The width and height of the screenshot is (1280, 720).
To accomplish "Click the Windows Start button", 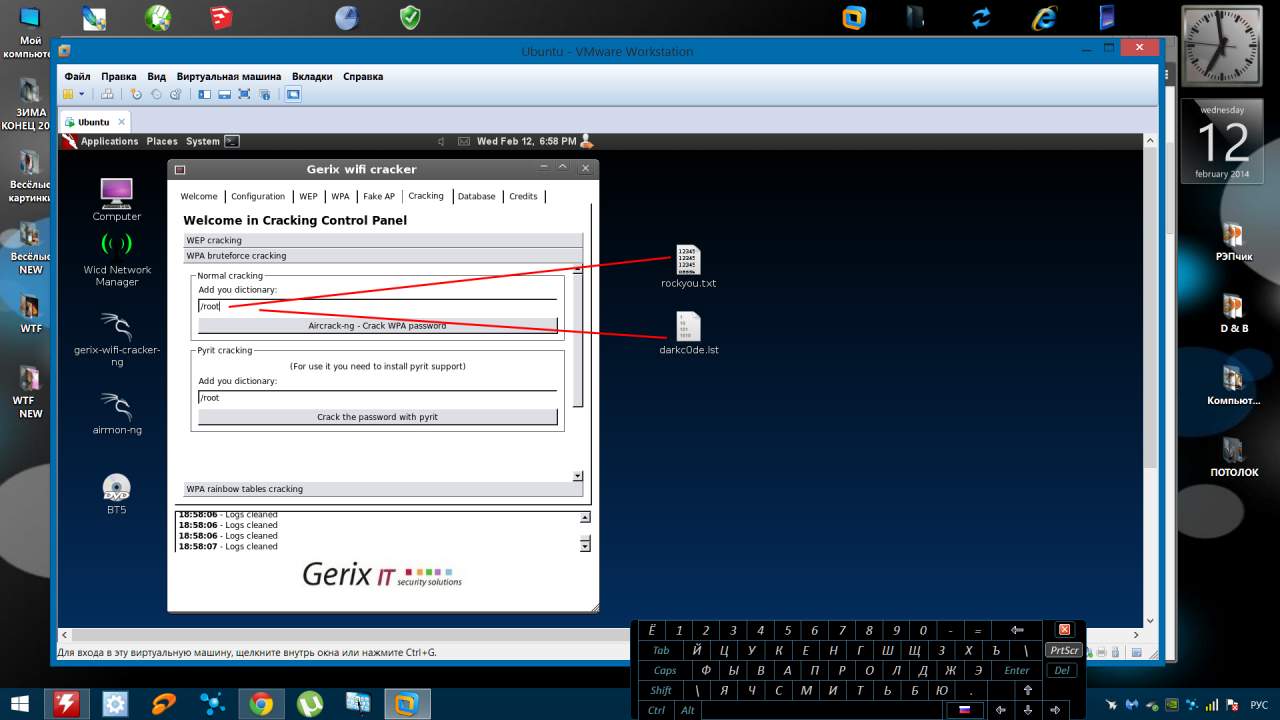I will click(20, 704).
